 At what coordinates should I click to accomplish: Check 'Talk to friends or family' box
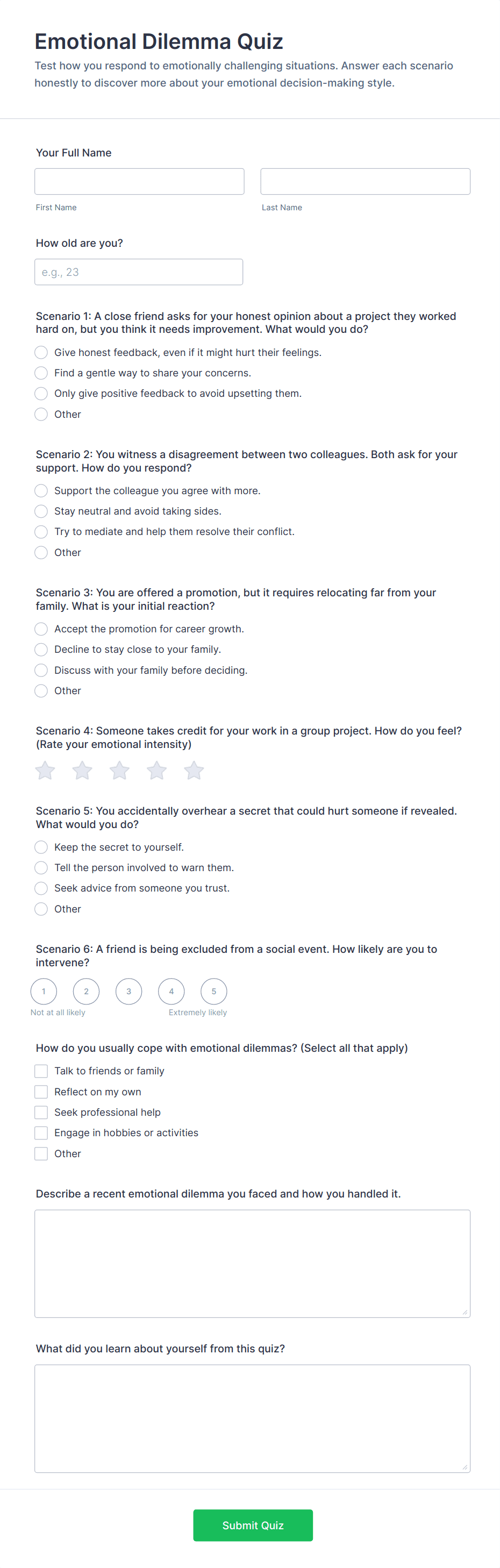[x=41, y=1071]
